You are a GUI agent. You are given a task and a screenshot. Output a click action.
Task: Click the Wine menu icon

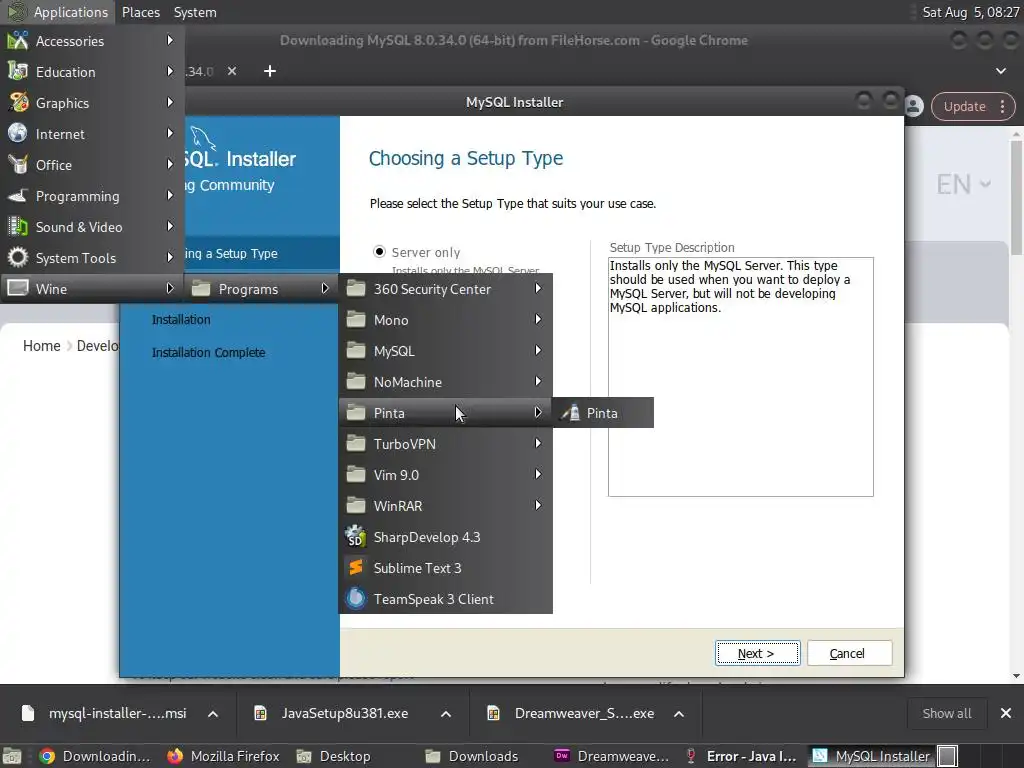coord(18,289)
